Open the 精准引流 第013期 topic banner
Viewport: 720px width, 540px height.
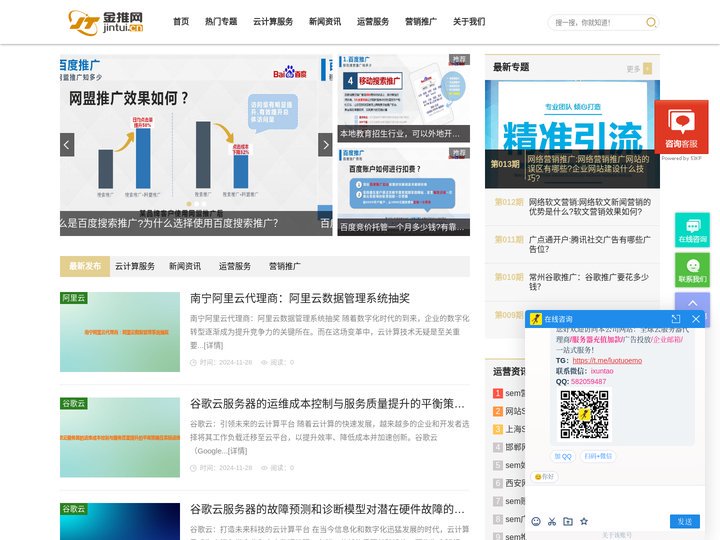tap(572, 134)
